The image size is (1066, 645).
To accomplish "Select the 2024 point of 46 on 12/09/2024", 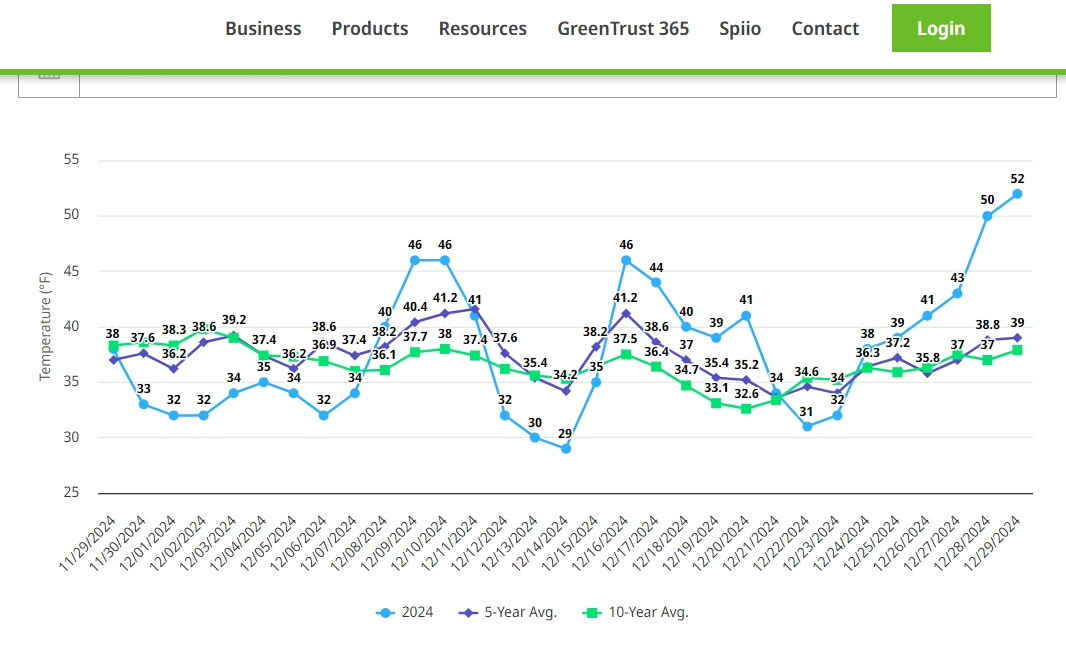I will click(415, 260).
